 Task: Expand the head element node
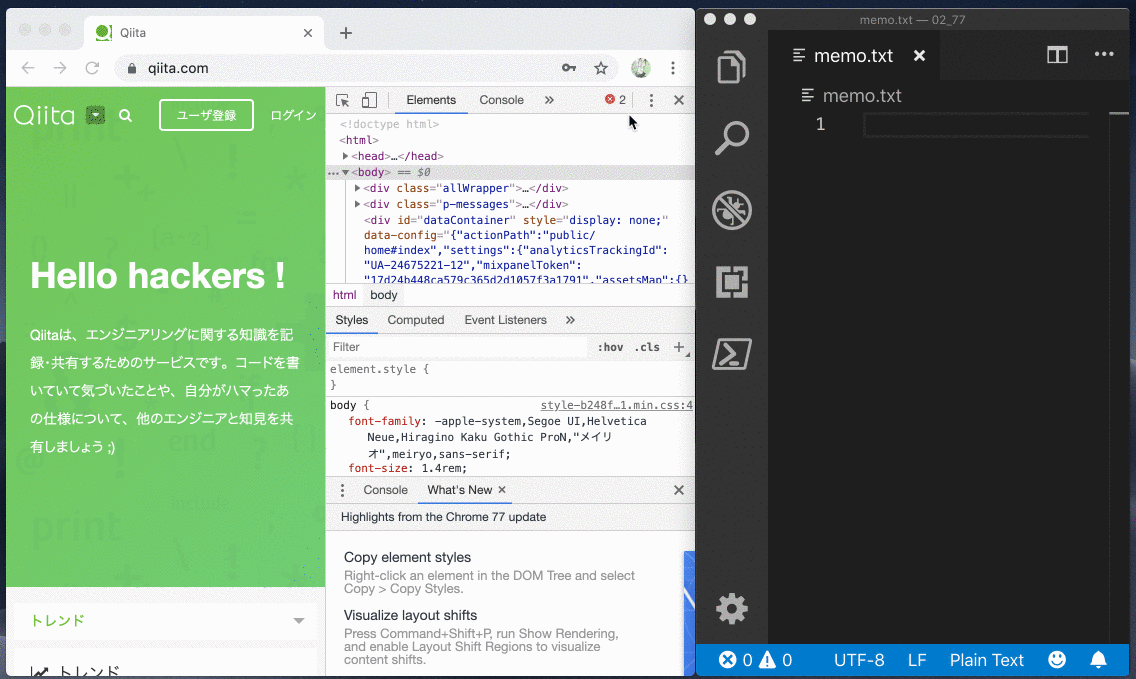[346, 157]
